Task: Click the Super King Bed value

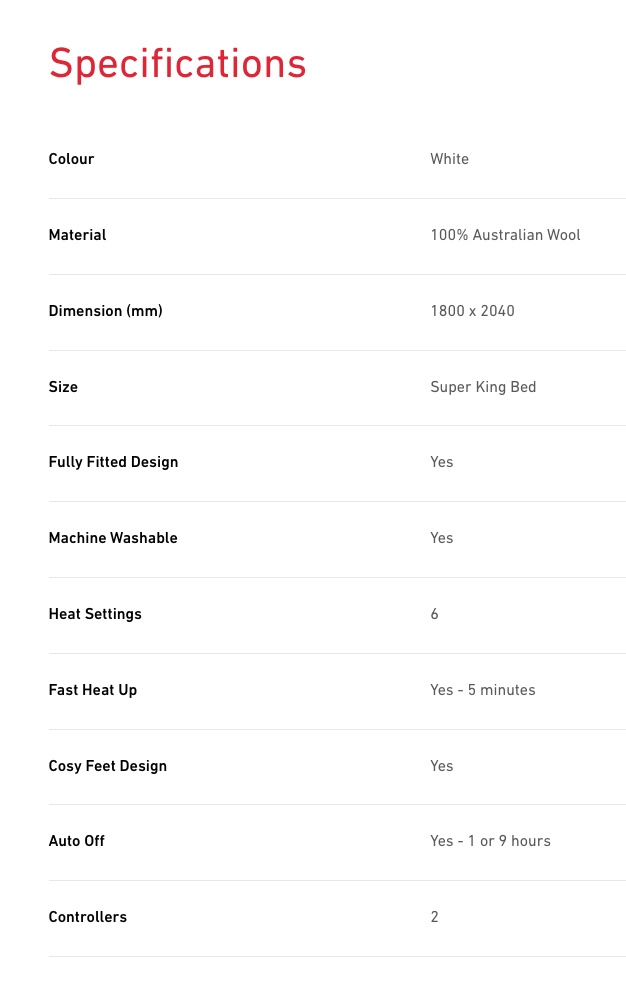Action: click(x=483, y=387)
